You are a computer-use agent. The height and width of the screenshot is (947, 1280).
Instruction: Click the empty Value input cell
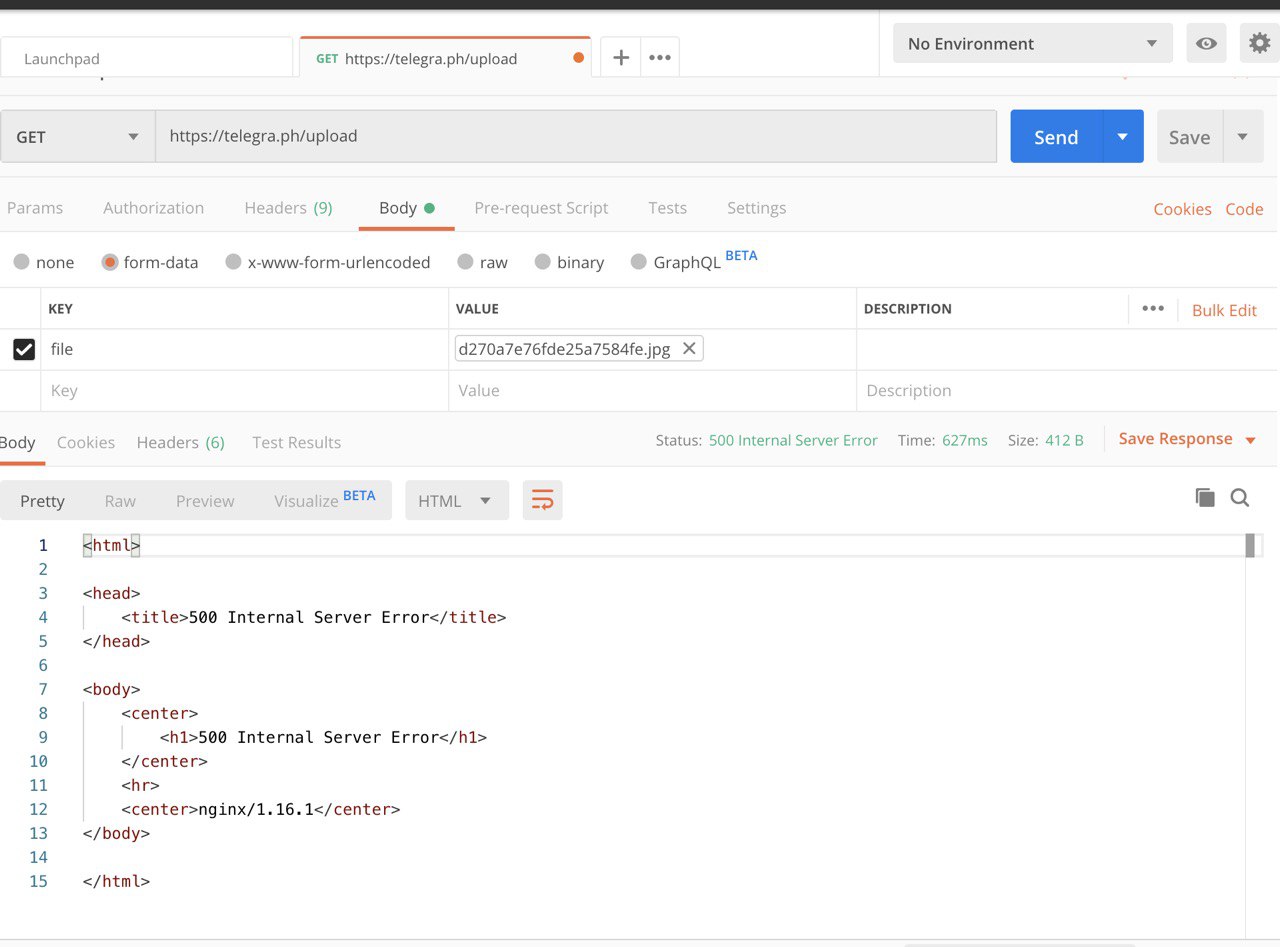[x=652, y=391]
